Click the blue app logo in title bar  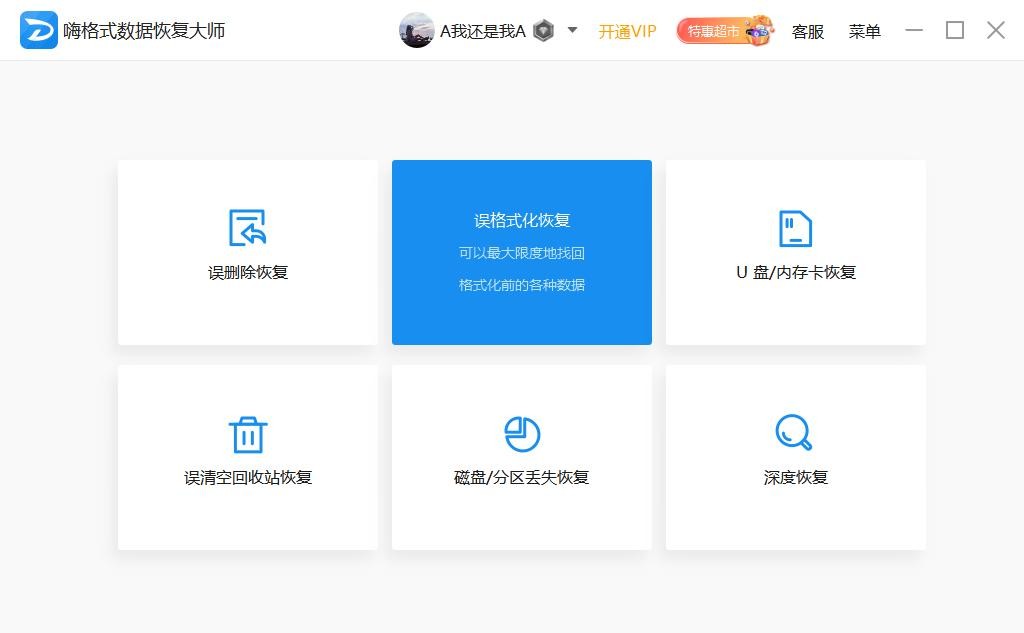(x=39, y=30)
